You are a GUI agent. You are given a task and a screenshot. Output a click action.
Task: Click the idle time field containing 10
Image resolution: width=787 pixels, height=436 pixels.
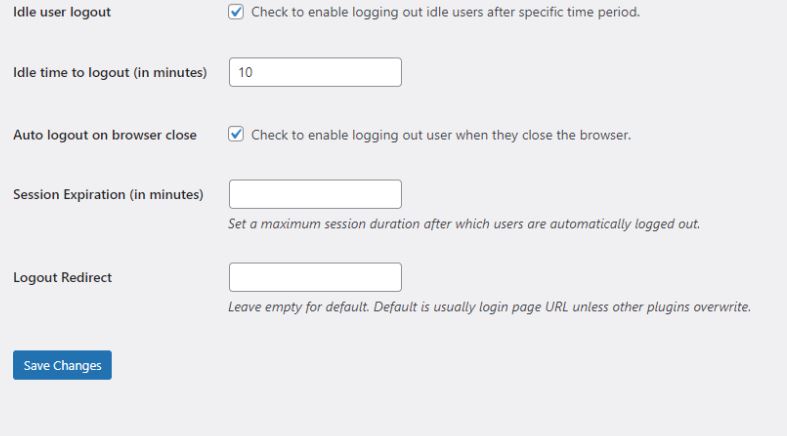[315, 72]
